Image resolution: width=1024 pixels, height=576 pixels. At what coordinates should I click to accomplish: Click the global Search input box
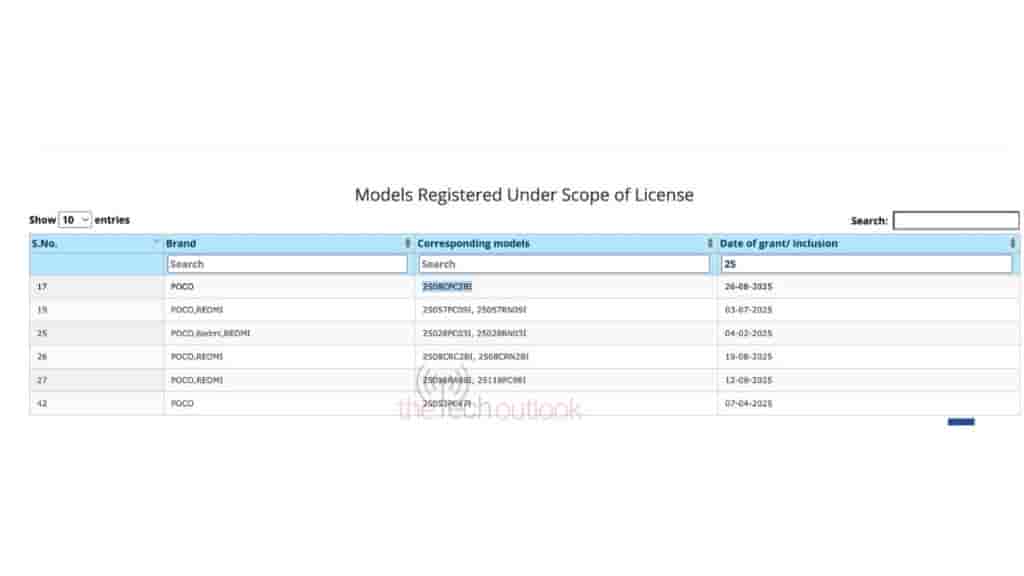(955, 220)
